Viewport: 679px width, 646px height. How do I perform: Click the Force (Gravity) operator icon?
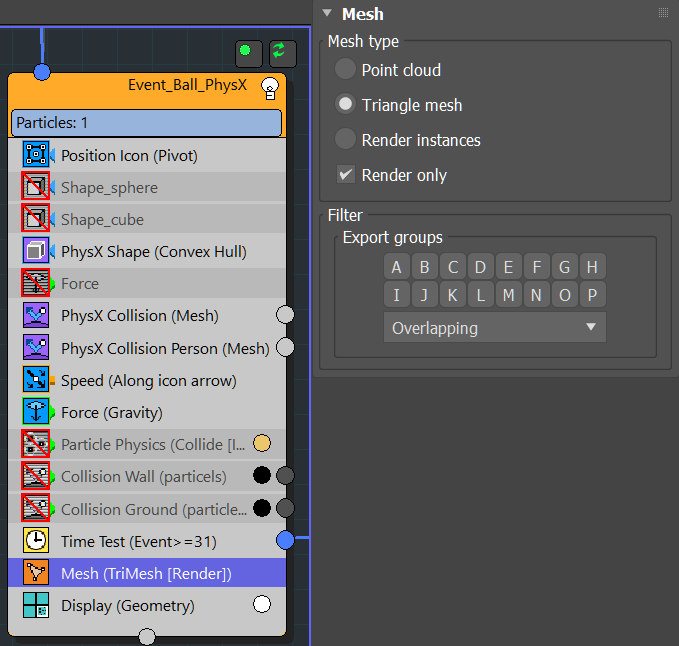pos(36,412)
